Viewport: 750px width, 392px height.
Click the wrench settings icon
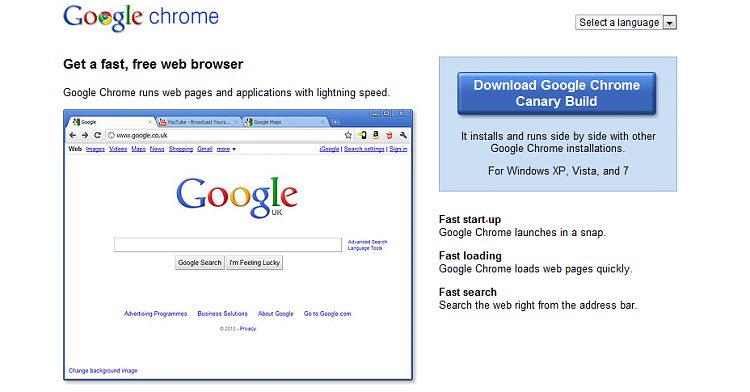[x=403, y=135]
